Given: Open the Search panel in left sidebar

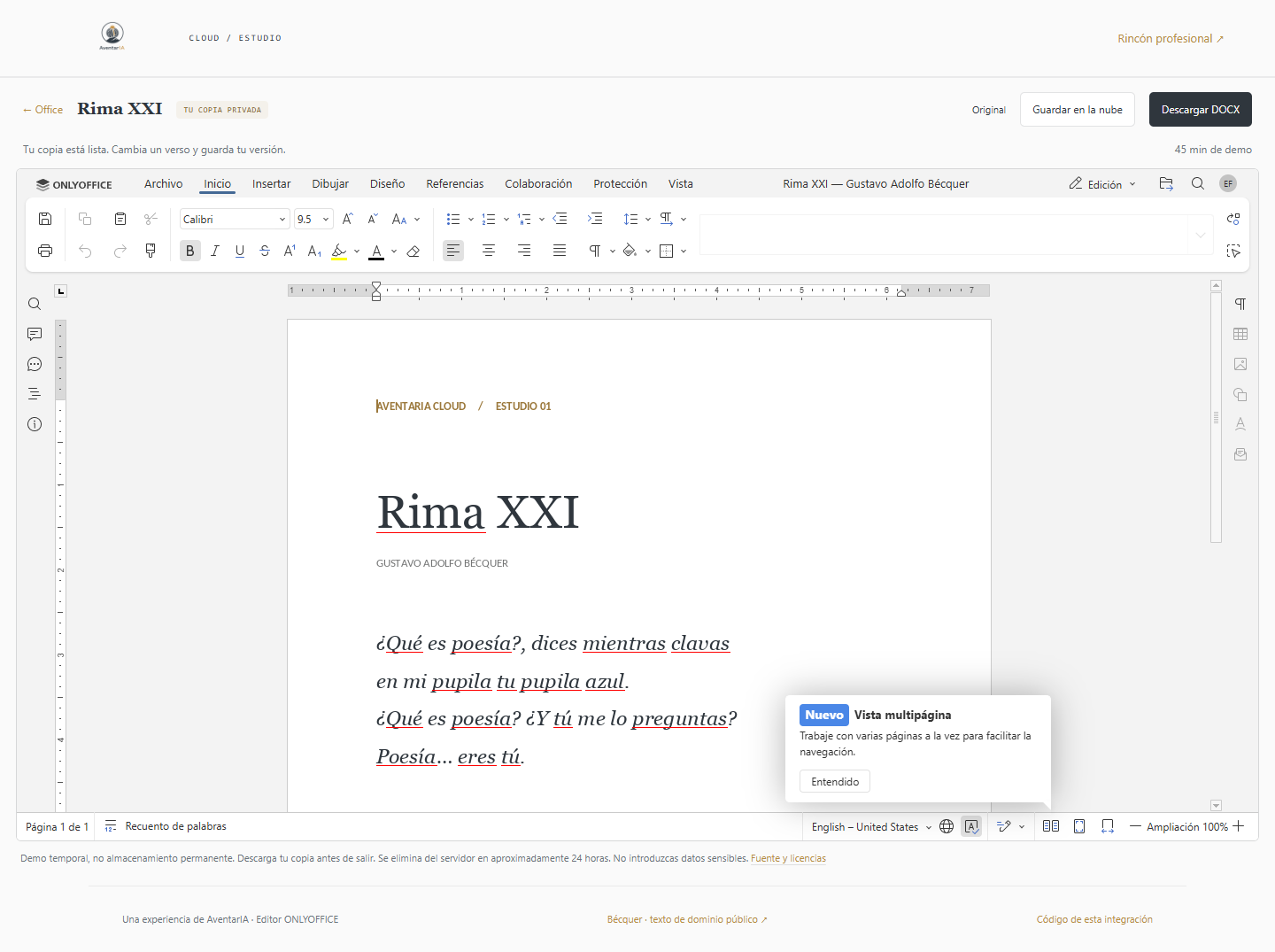Looking at the screenshot, I should tap(35, 304).
